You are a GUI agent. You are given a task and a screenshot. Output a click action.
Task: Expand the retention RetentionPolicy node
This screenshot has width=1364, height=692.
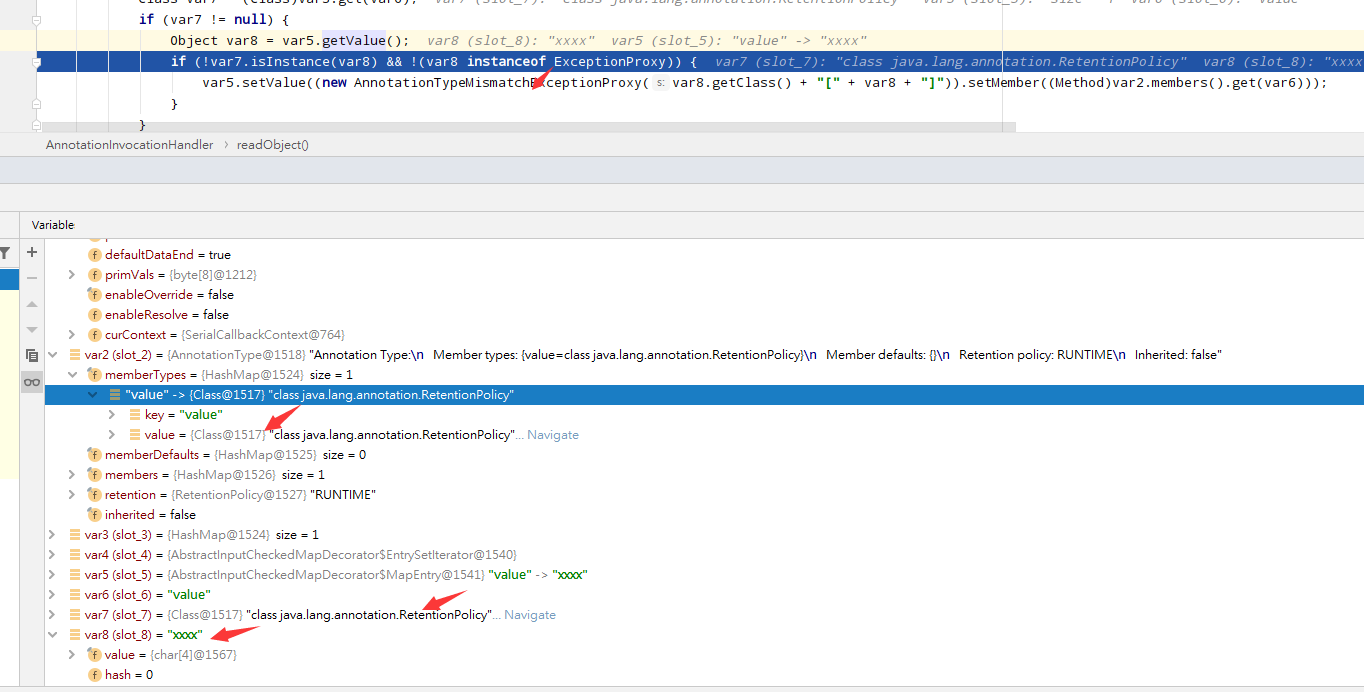point(71,495)
